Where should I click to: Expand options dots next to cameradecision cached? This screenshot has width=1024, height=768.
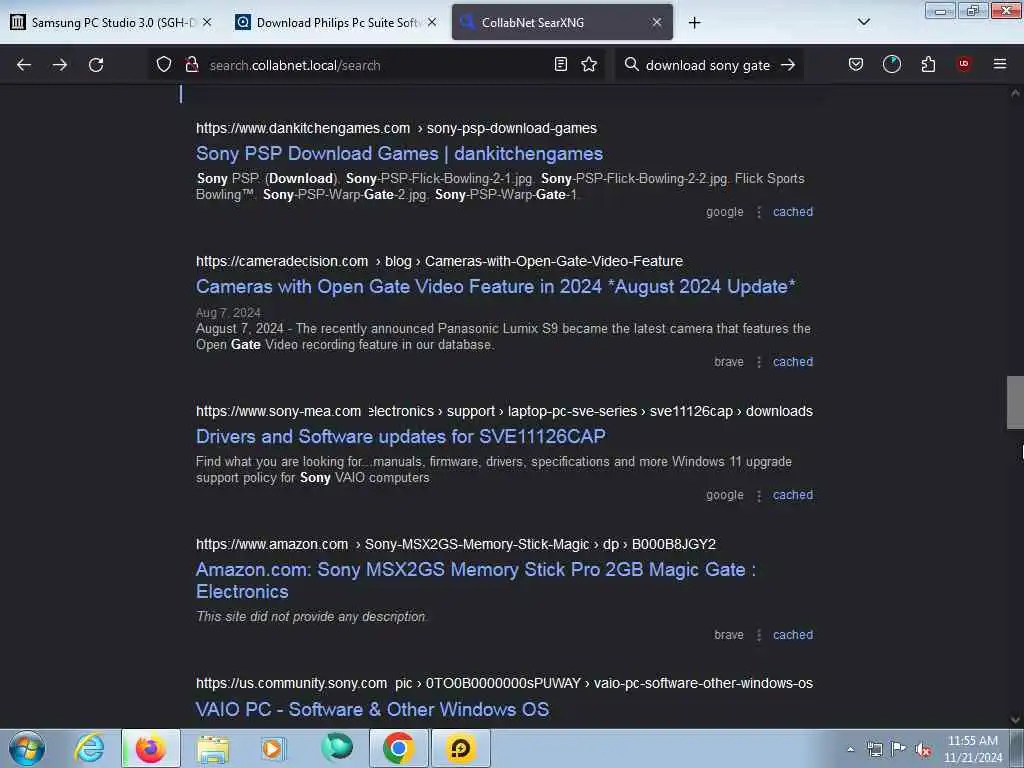[759, 362]
